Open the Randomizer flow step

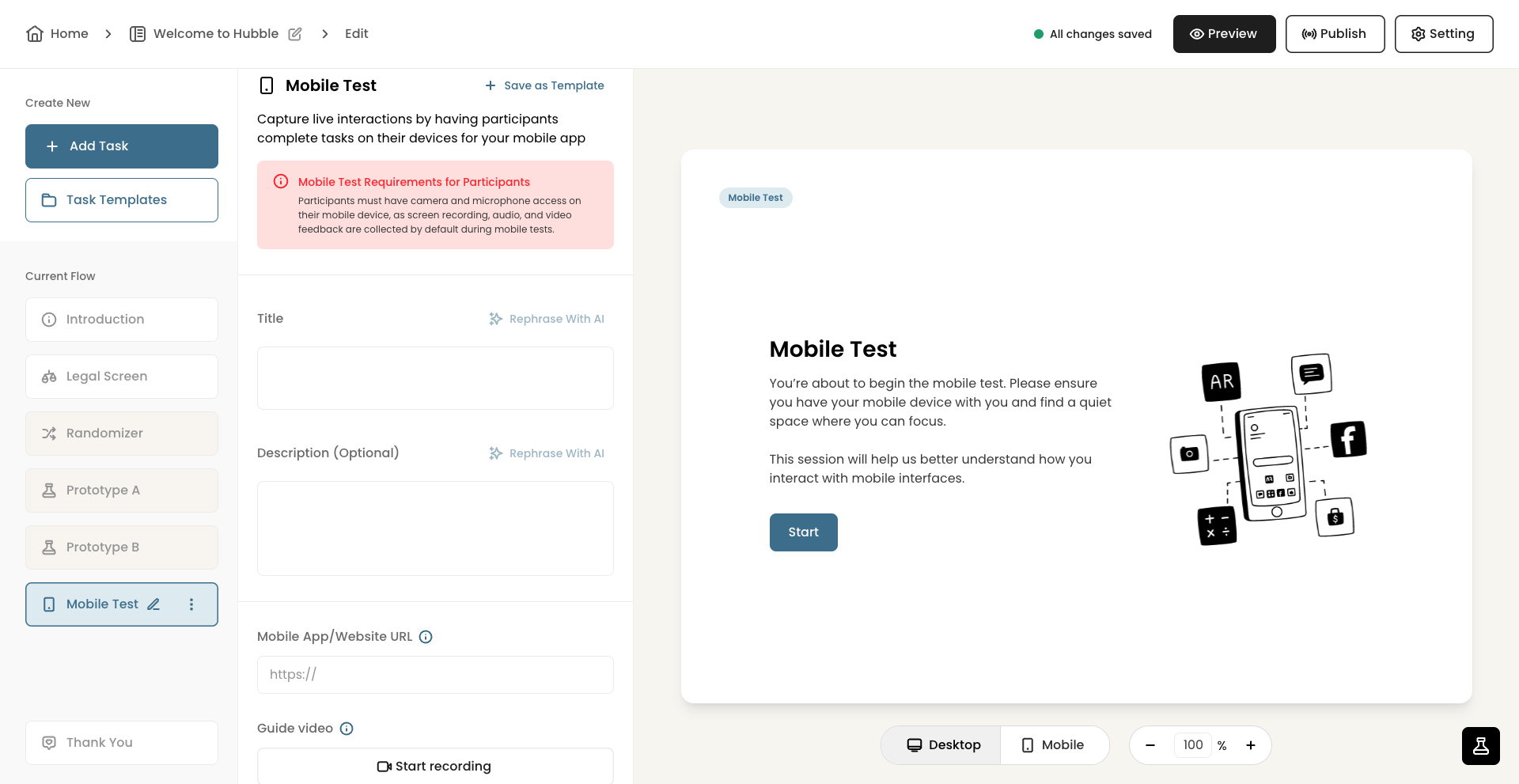122,434
